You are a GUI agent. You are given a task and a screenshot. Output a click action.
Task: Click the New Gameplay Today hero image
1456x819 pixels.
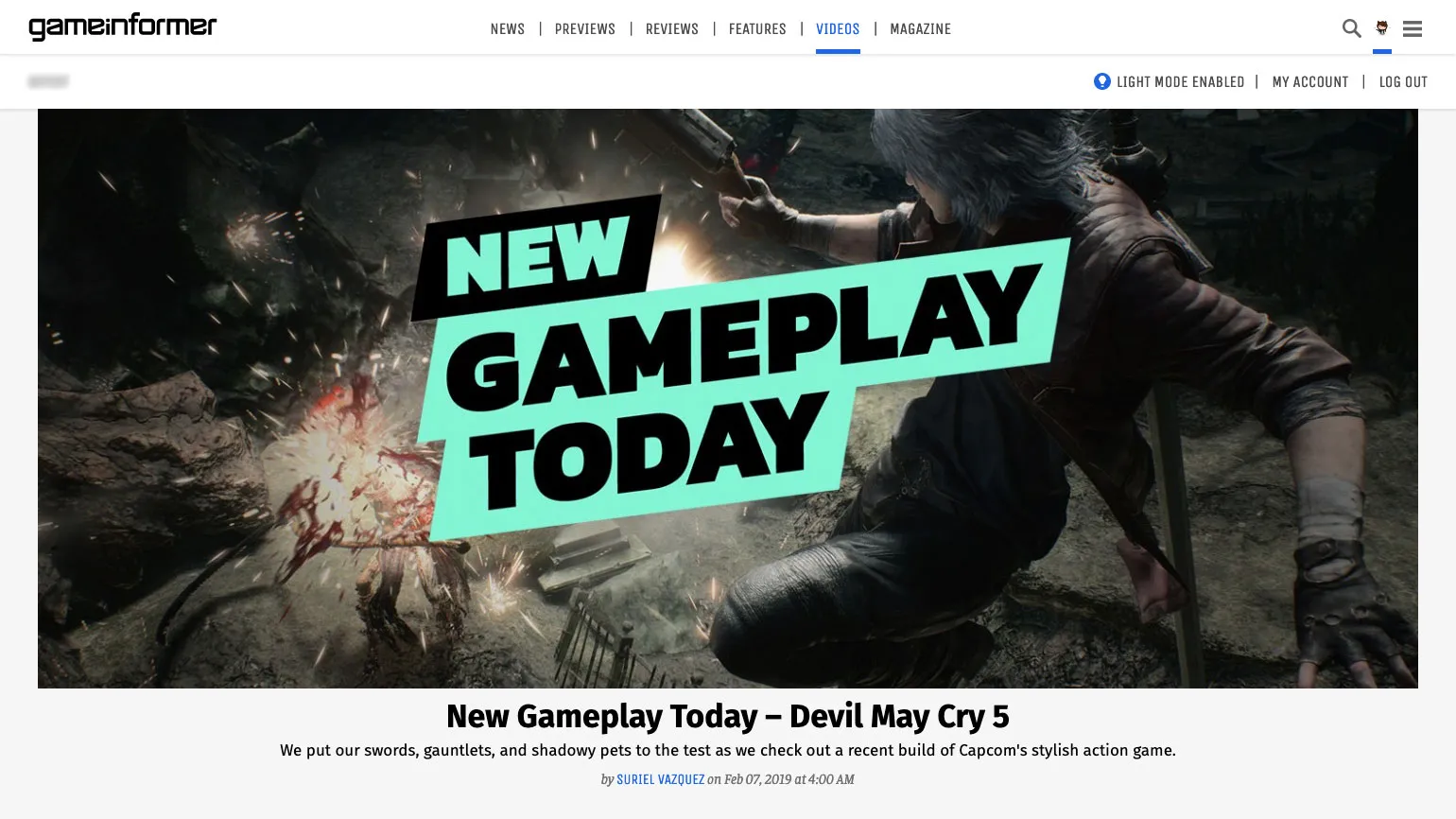pyautogui.click(x=728, y=398)
